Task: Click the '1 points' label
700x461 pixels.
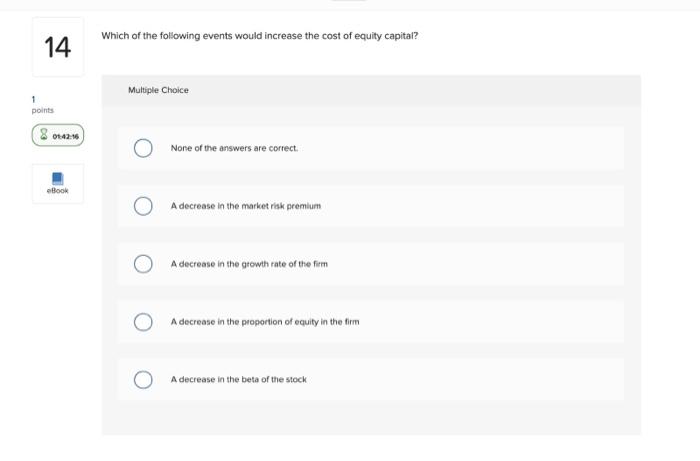Action: coord(42,105)
